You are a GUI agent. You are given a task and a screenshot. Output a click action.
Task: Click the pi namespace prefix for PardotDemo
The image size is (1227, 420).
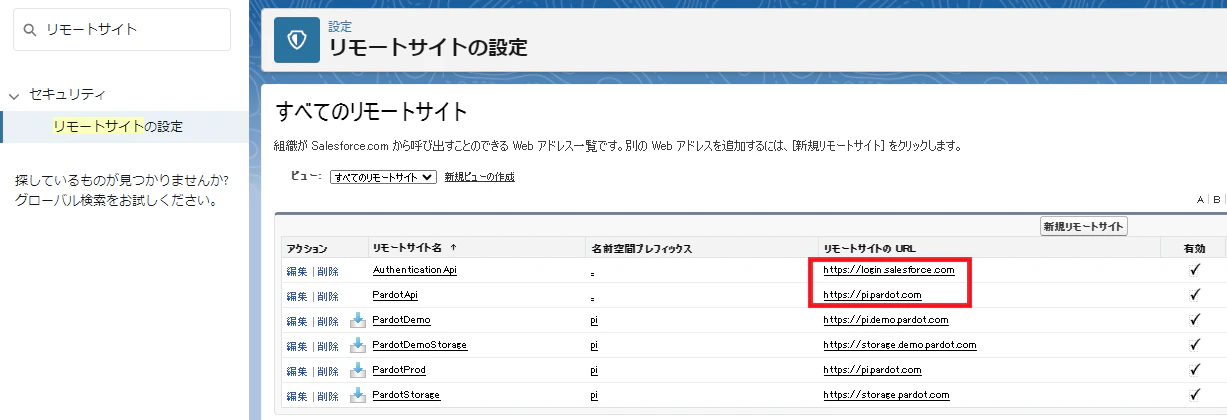pyautogui.click(x=594, y=320)
